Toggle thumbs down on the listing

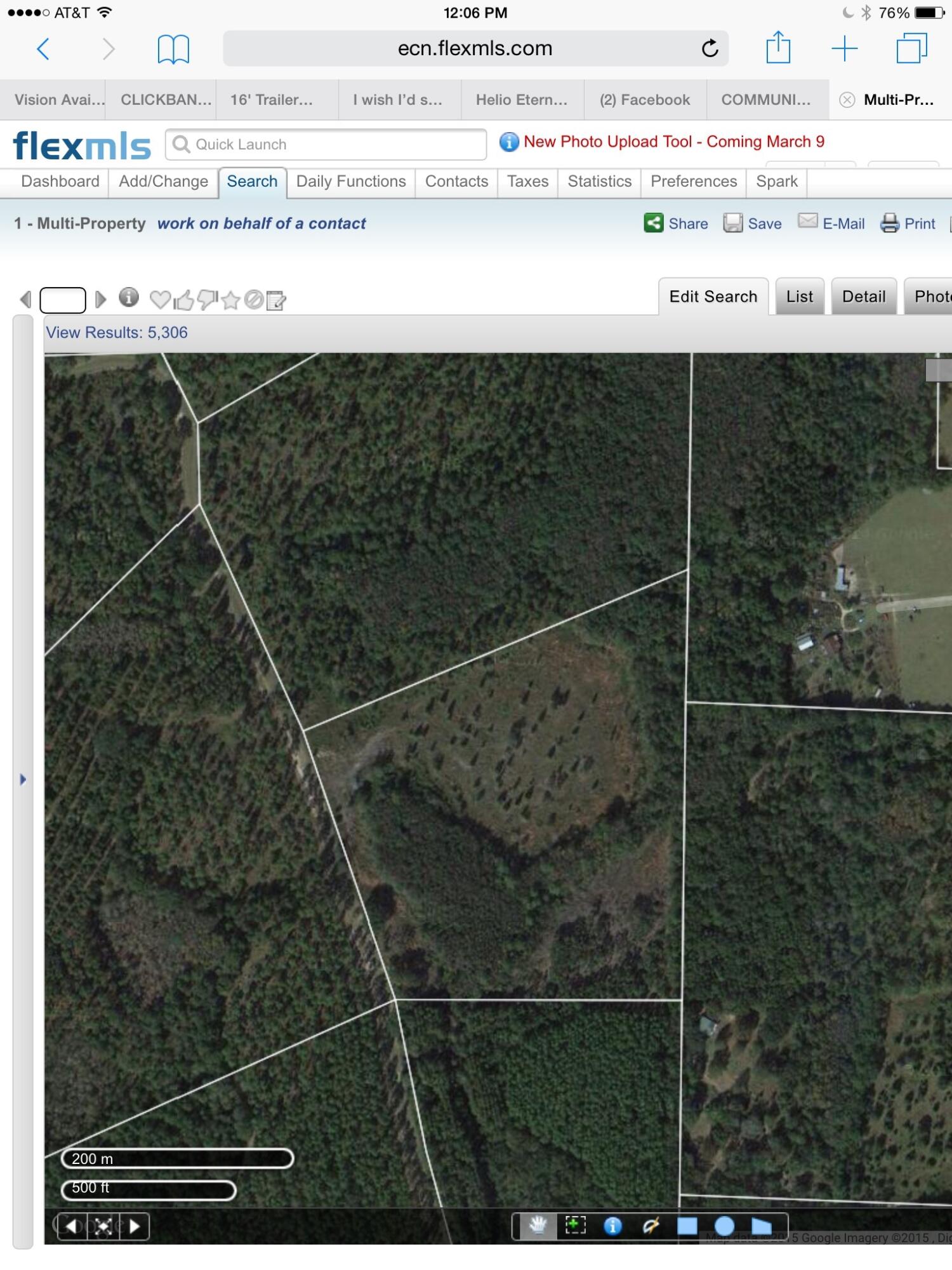click(x=208, y=299)
